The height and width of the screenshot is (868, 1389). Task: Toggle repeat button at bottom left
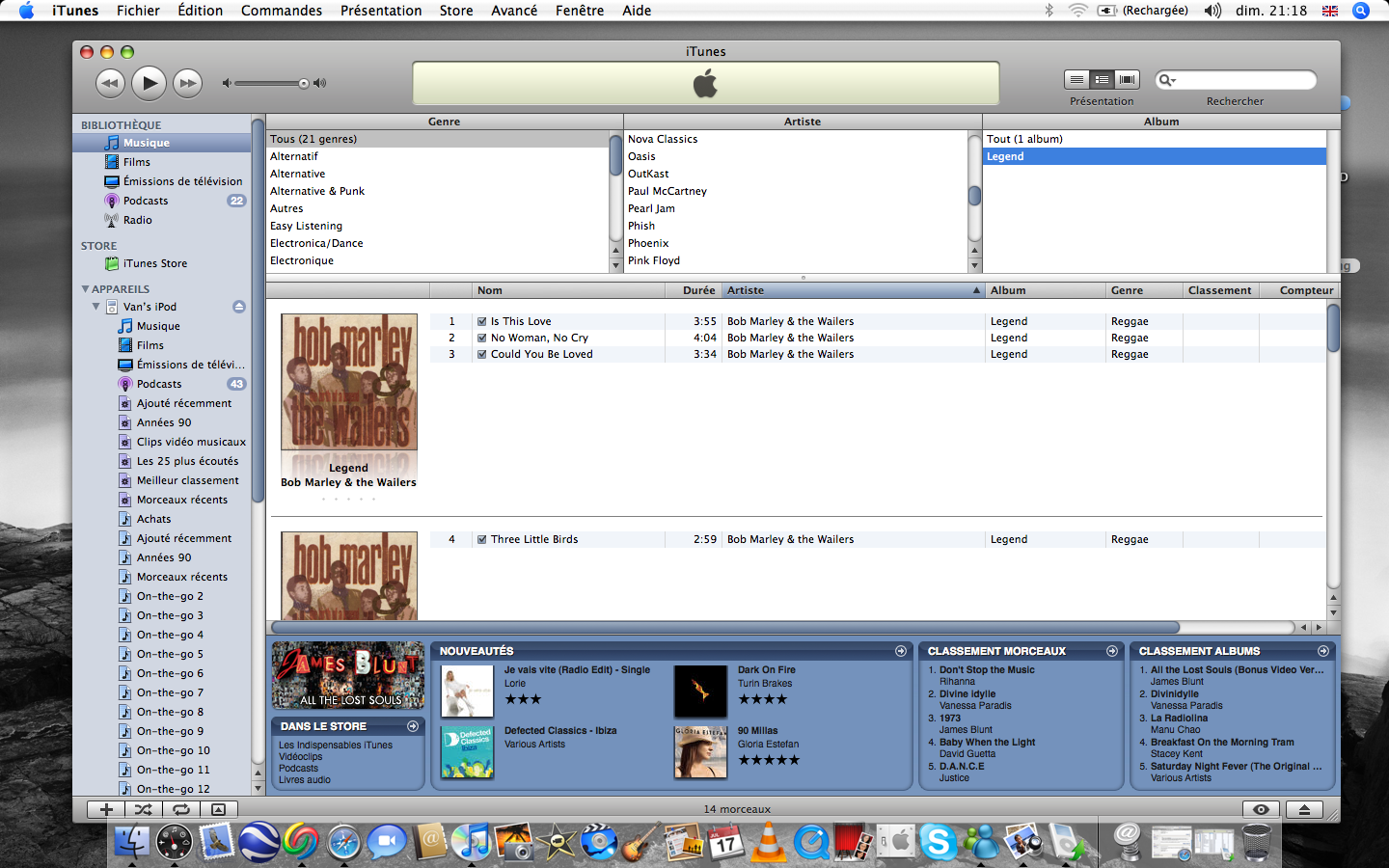[x=180, y=809]
